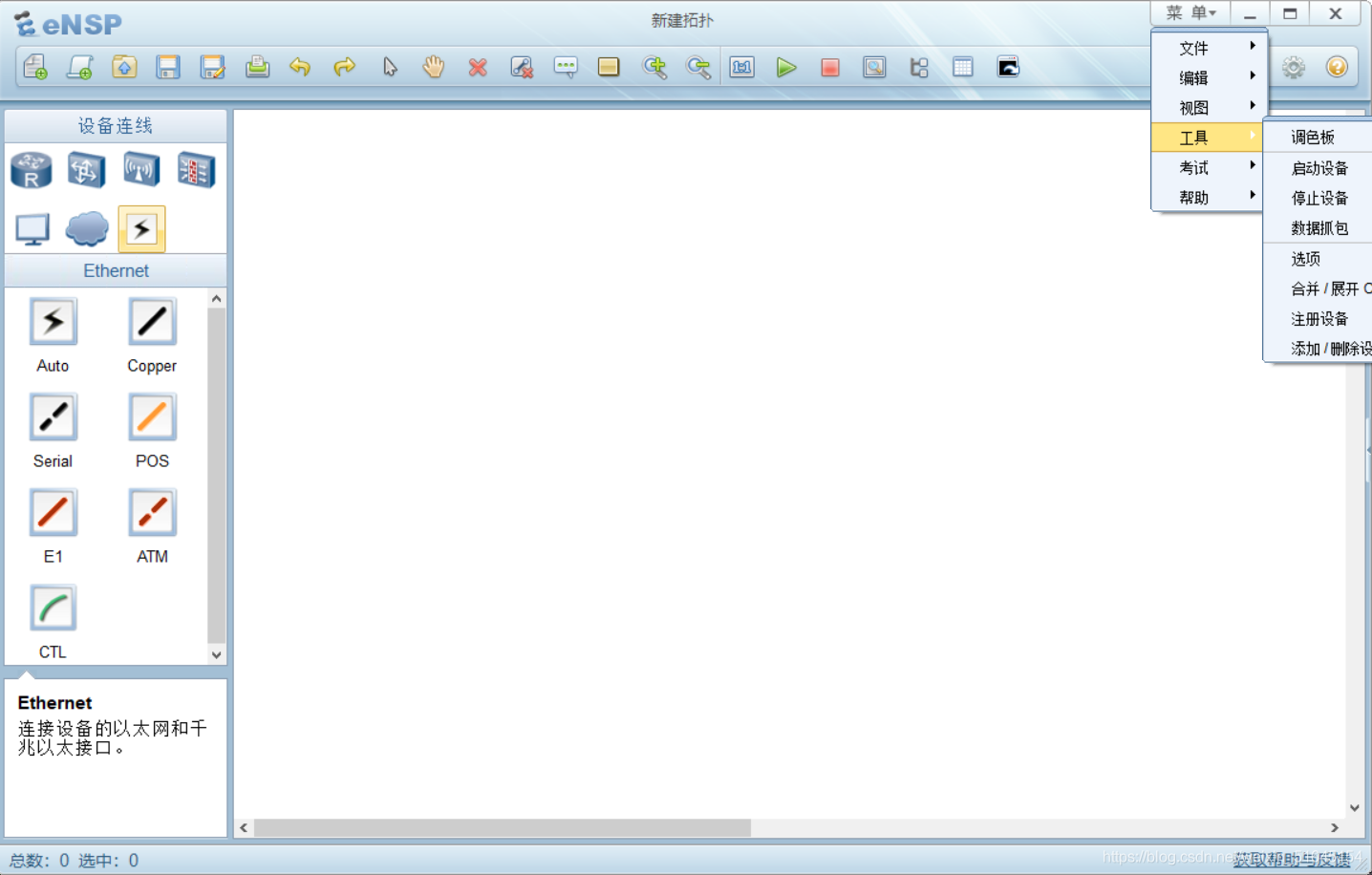Select the Router device category icon

coord(32,170)
